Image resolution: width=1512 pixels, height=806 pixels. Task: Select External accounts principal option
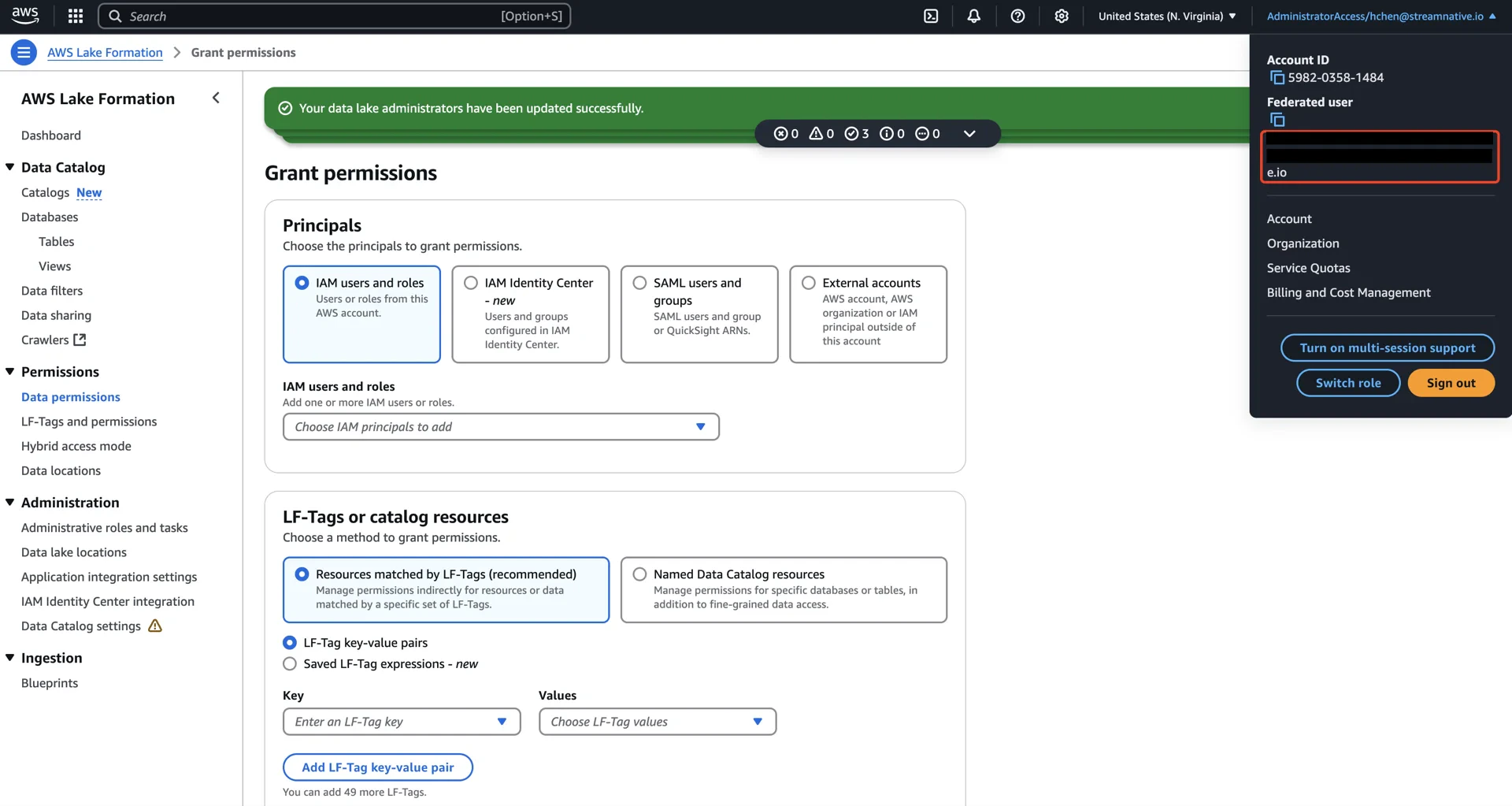869,314
